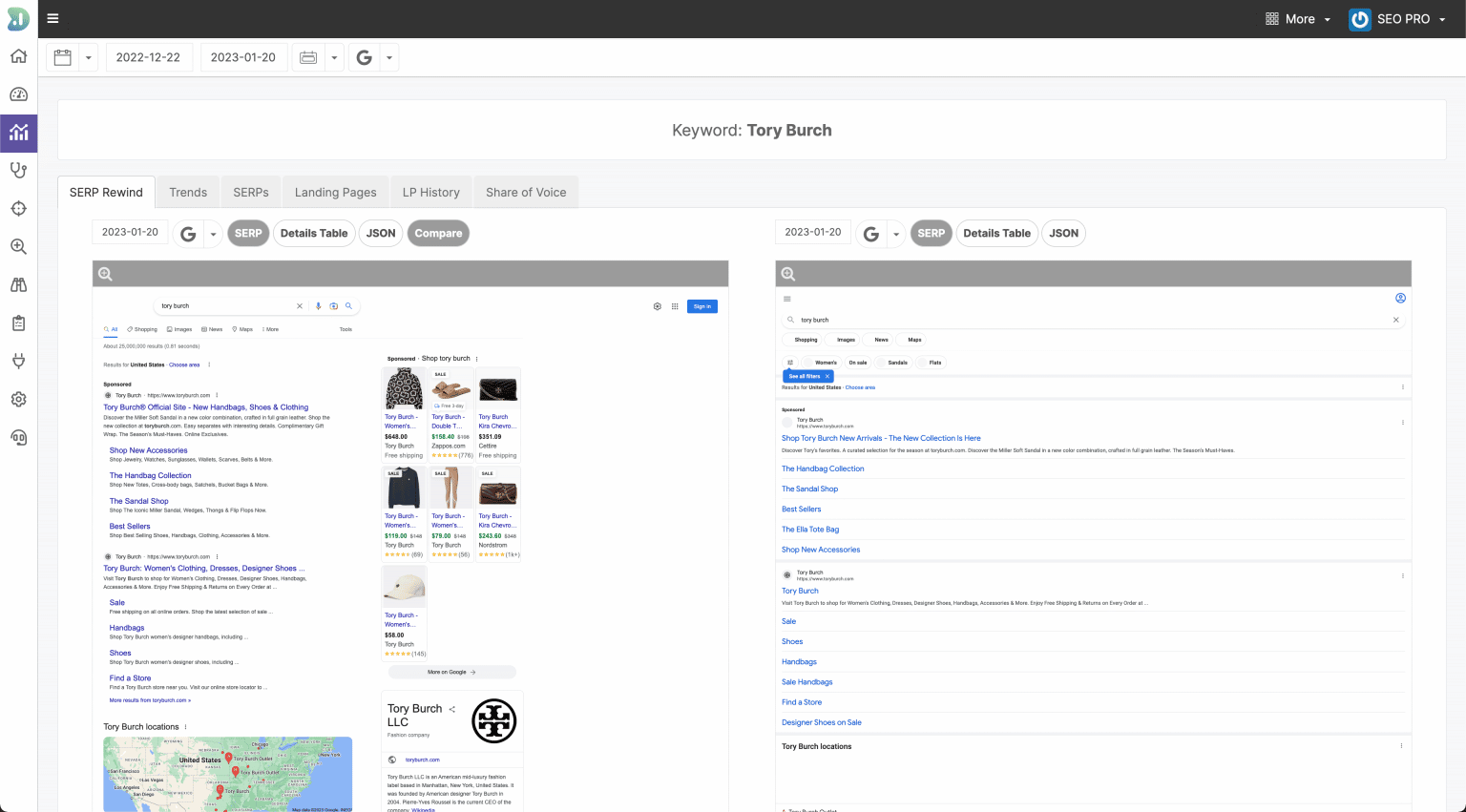Select the crosshair target sidebar icon
Screen dimensions: 1466x812
tap(18, 209)
